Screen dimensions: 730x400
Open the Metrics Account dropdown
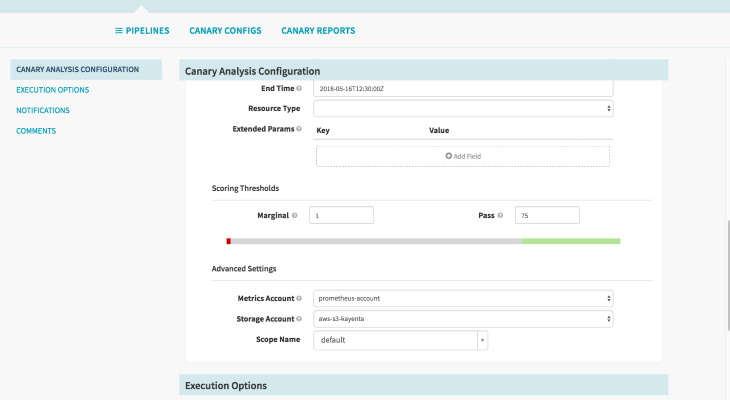[463, 298]
